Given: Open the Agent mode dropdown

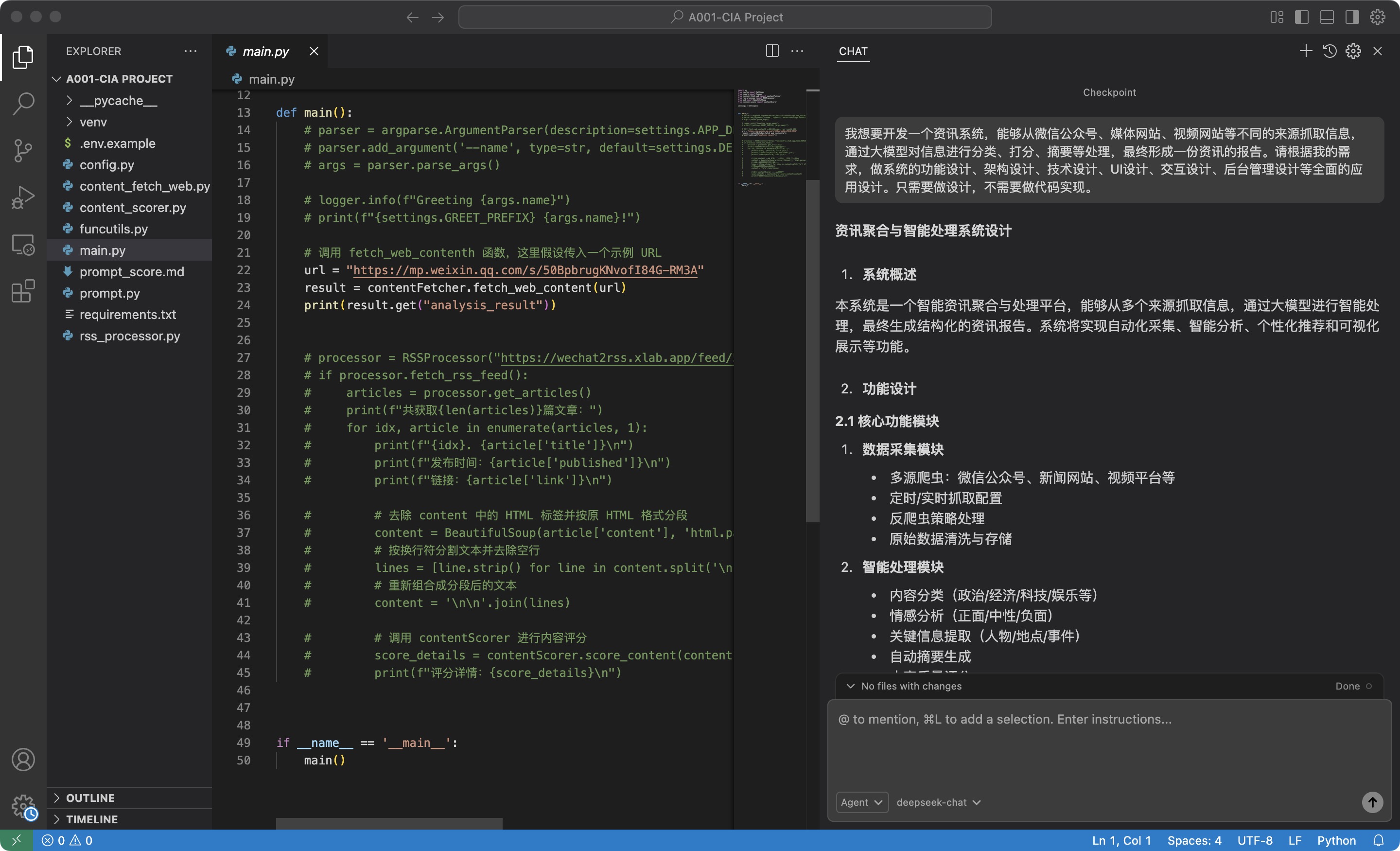Looking at the screenshot, I should (861, 802).
